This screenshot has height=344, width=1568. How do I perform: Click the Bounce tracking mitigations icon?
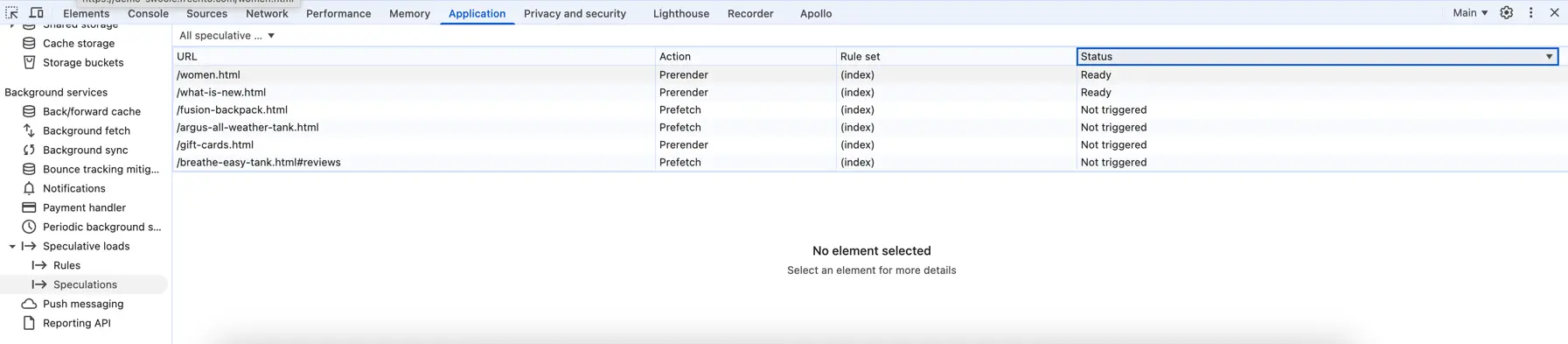coord(29,169)
